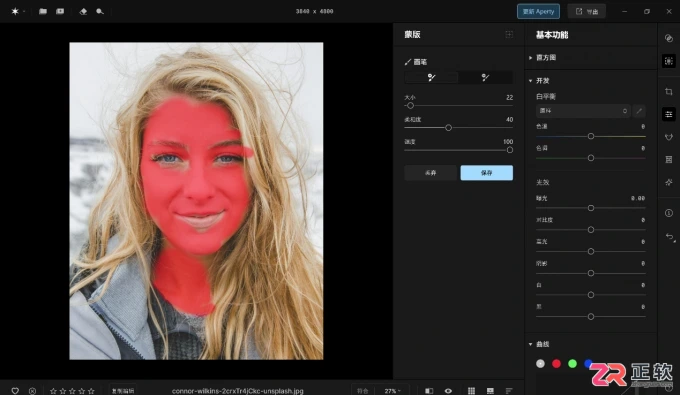This screenshot has height=395, width=680.
Task: Adjust the 白 whites slider
Action: pyautogui.click(x=591, y=295)
